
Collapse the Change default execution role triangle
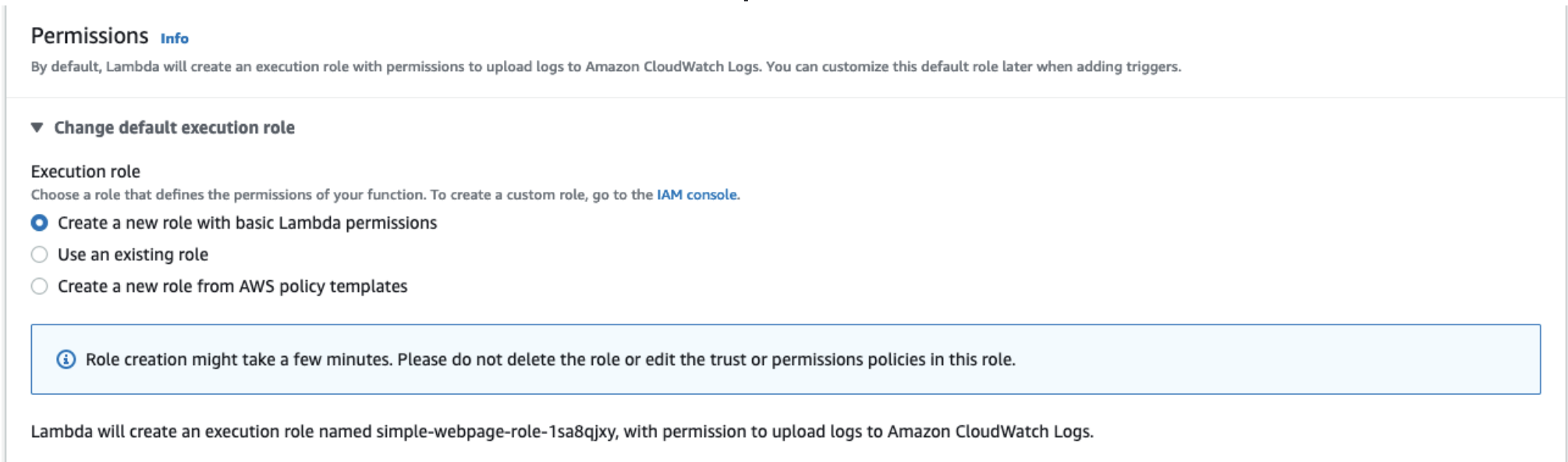37,127
